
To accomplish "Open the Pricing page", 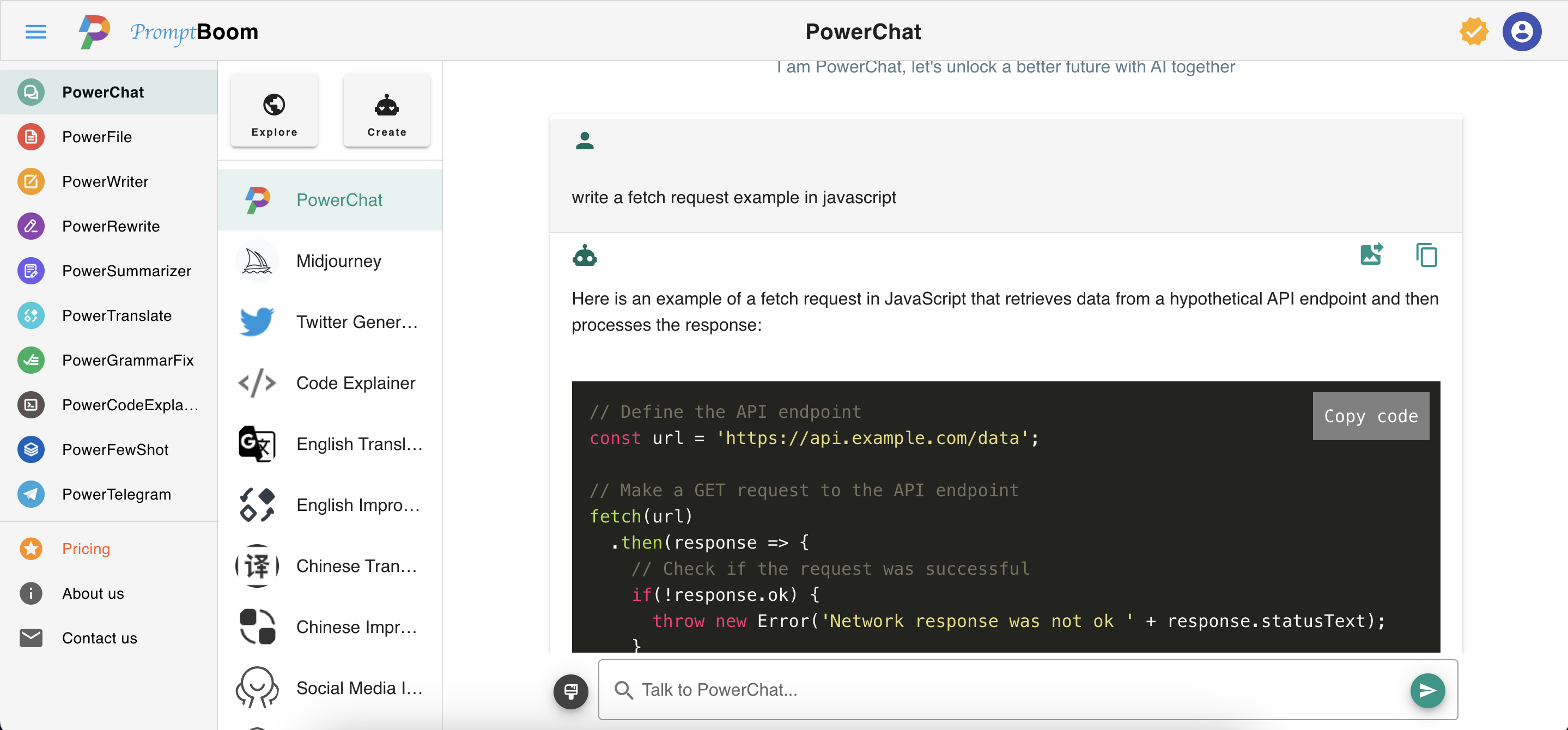I will click(x=86, y=548).
